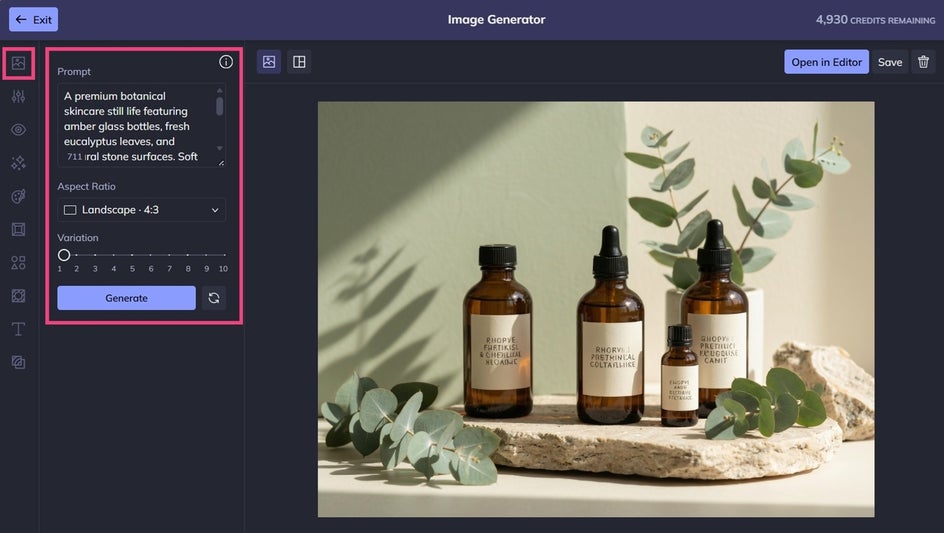Click the 'Variation' label
944x533 pixels.
(x=78, y=237)
